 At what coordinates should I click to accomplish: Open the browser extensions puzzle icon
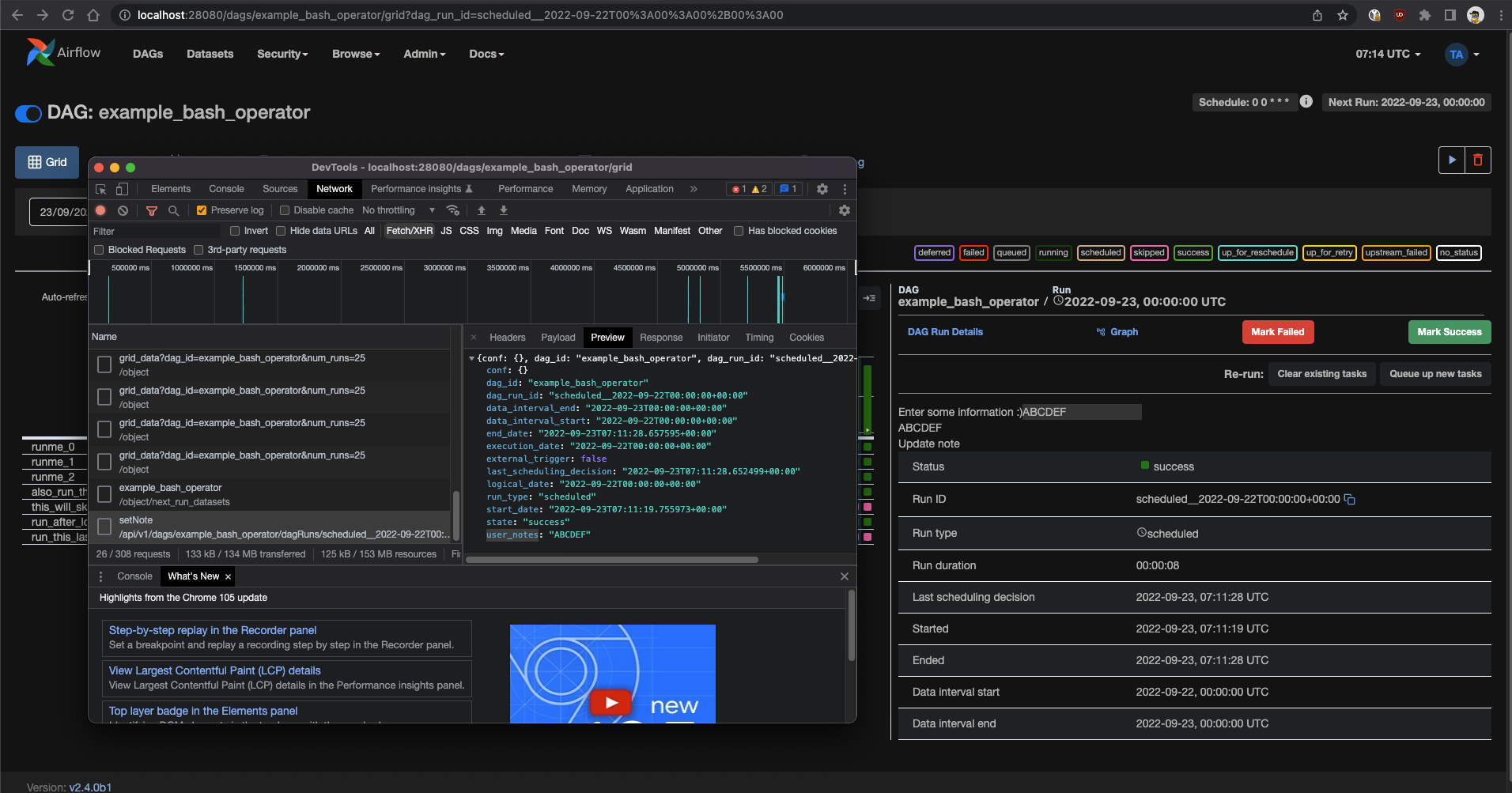pos(1425,15)
